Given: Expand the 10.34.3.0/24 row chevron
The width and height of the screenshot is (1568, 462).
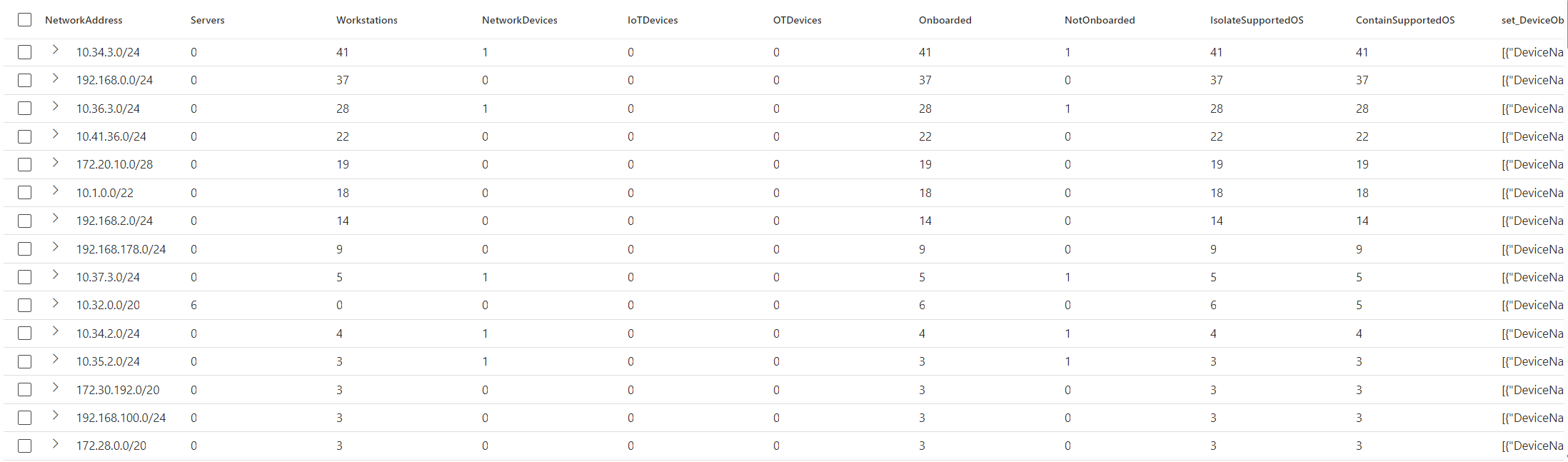Looking at the screenshot, I should click(55, 50).
